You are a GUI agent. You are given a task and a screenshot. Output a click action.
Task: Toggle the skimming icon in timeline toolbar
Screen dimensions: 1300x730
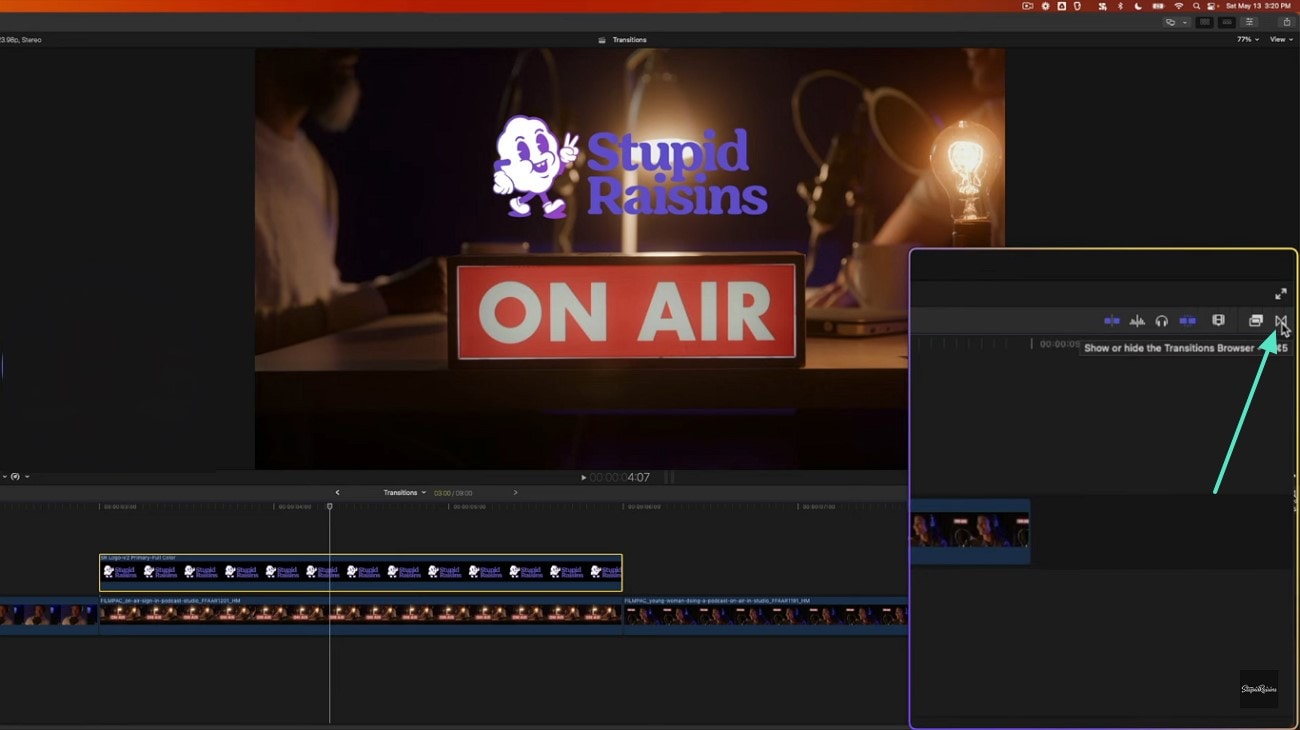[1111, 321]
